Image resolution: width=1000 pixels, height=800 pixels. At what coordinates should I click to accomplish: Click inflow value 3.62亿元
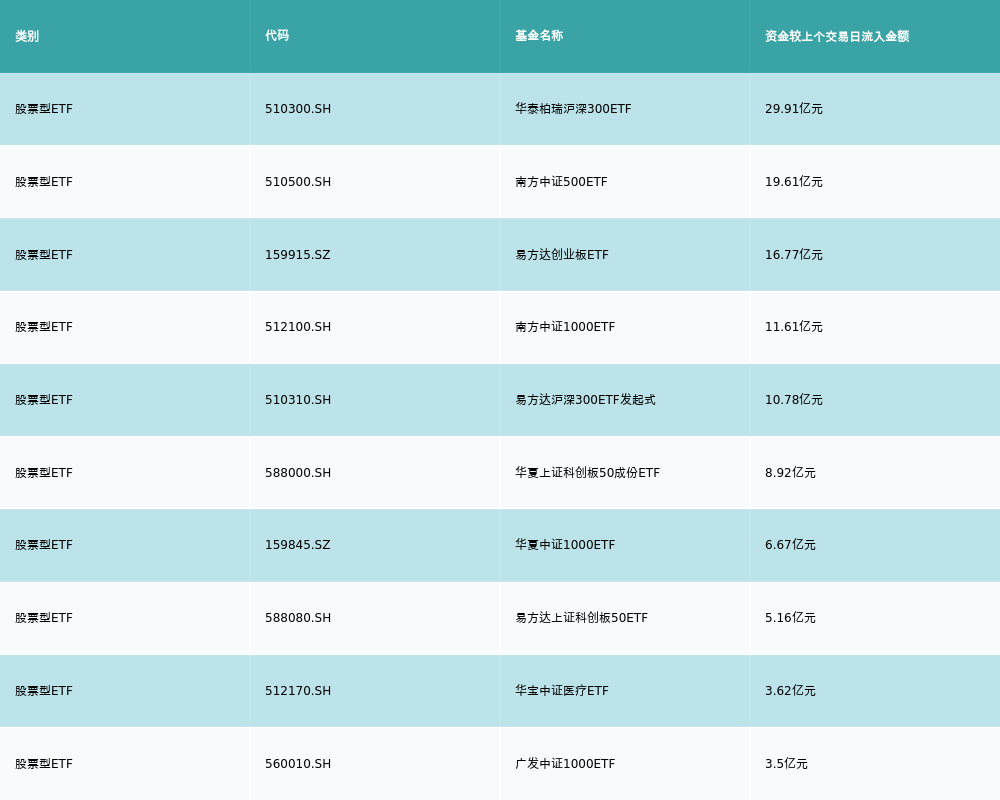(790, 691)
